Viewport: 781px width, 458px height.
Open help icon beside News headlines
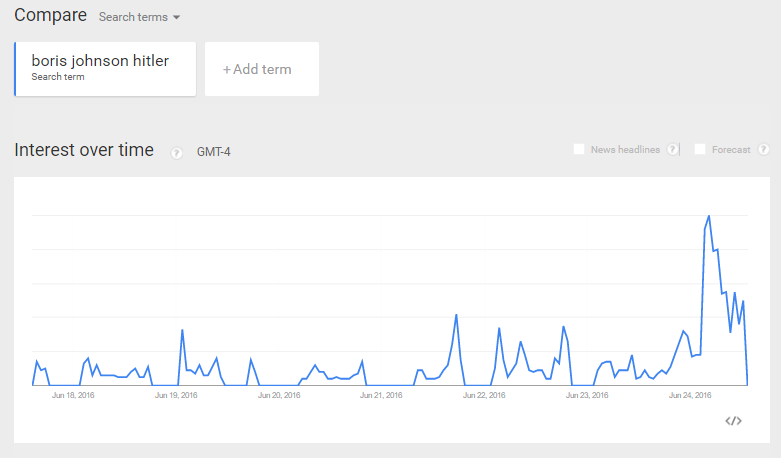[672, 149]
